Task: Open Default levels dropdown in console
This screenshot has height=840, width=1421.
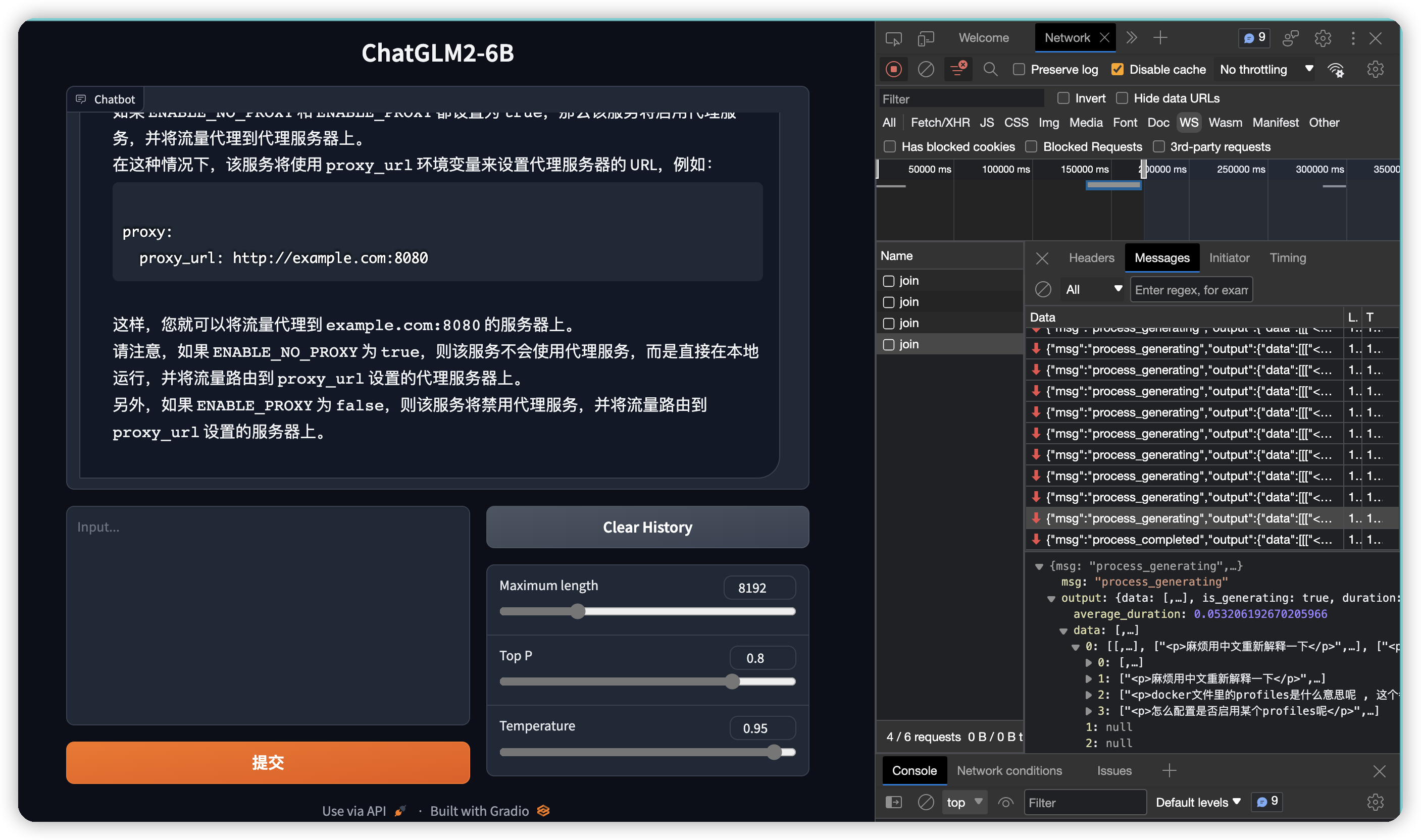Action: [x=1197, y=802]
